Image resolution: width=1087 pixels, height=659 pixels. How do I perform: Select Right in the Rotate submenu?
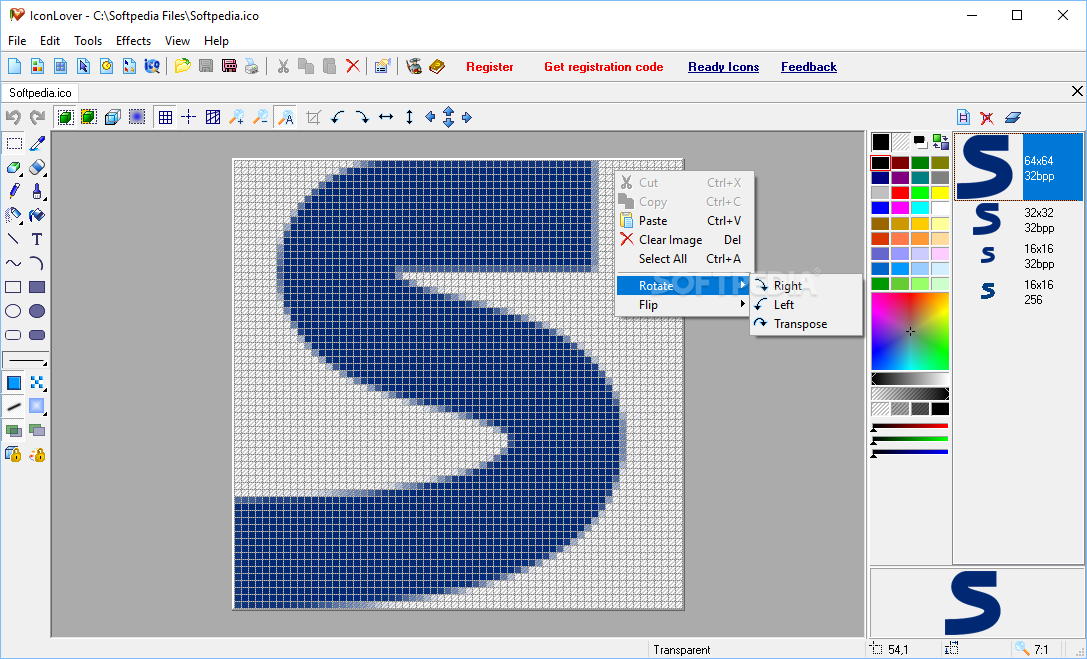(806, 285)
